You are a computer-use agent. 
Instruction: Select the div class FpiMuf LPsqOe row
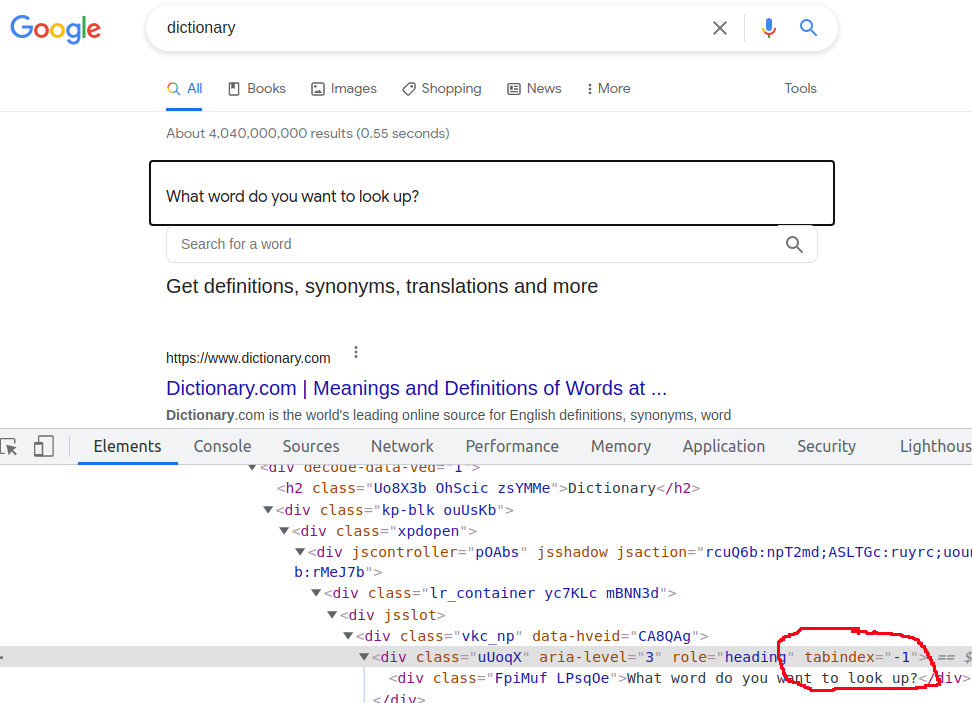(x=678, y=678)
